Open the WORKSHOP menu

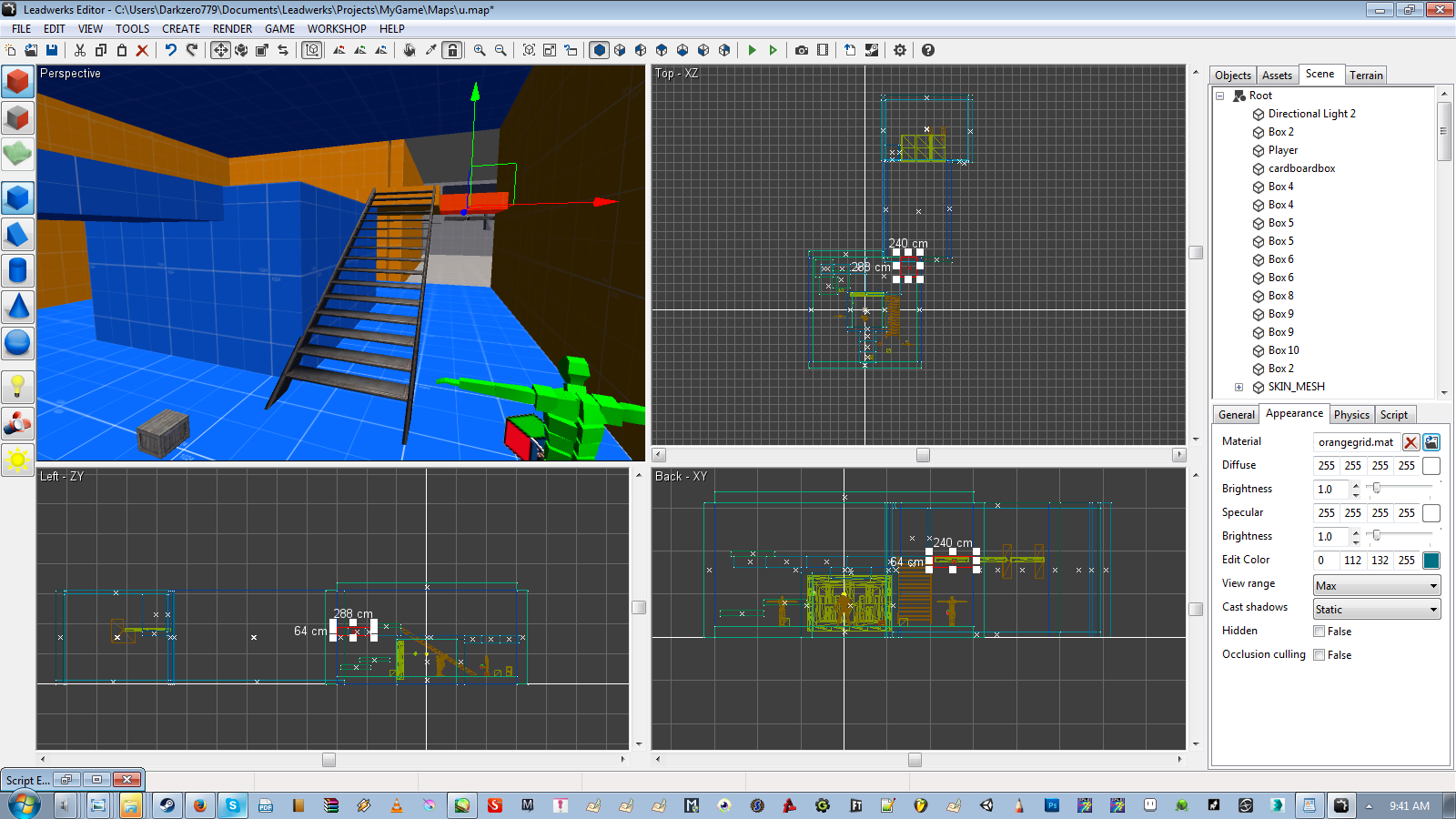[x=337, y=28]
